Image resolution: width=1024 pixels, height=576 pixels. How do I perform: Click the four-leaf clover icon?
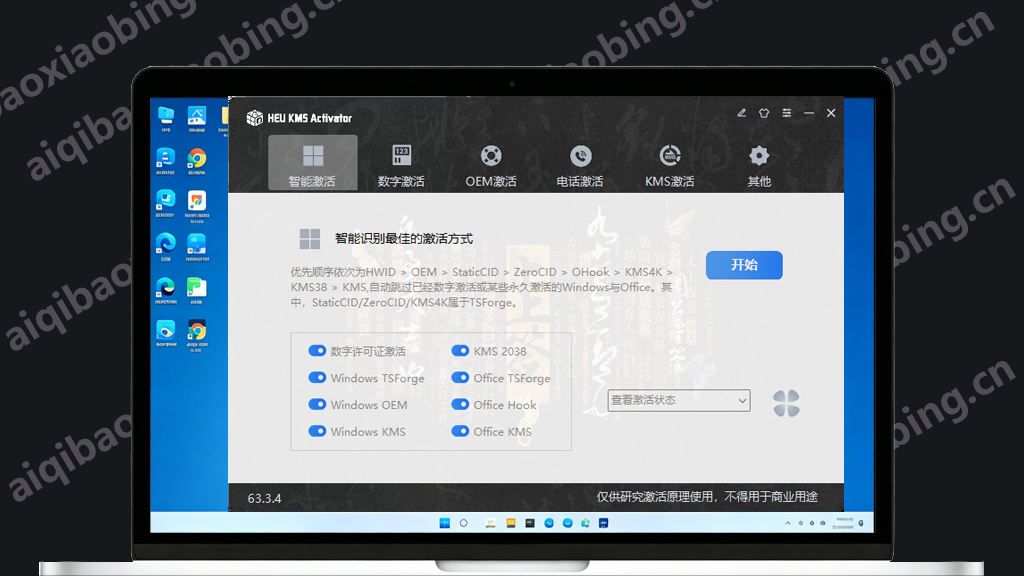click(x=786, y=403)
